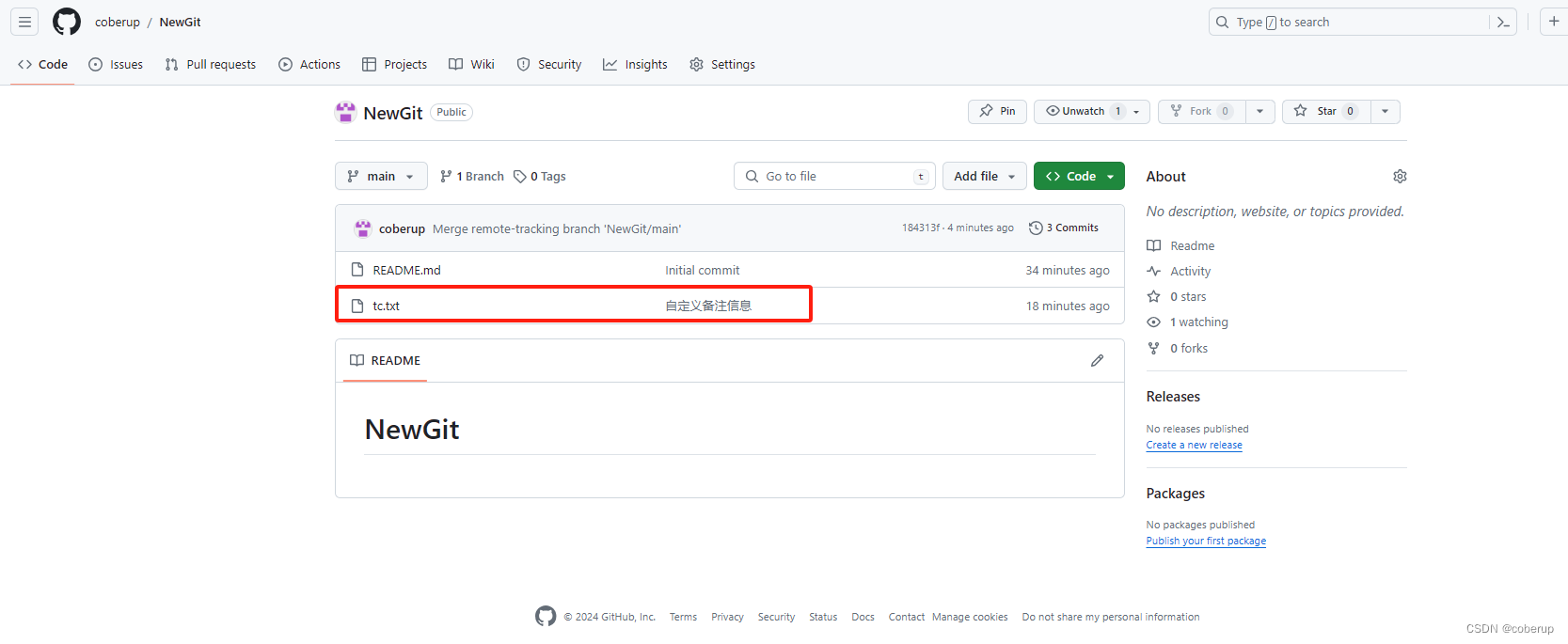Open the Insights tab

pyautogui.click(x=636, y=65)
